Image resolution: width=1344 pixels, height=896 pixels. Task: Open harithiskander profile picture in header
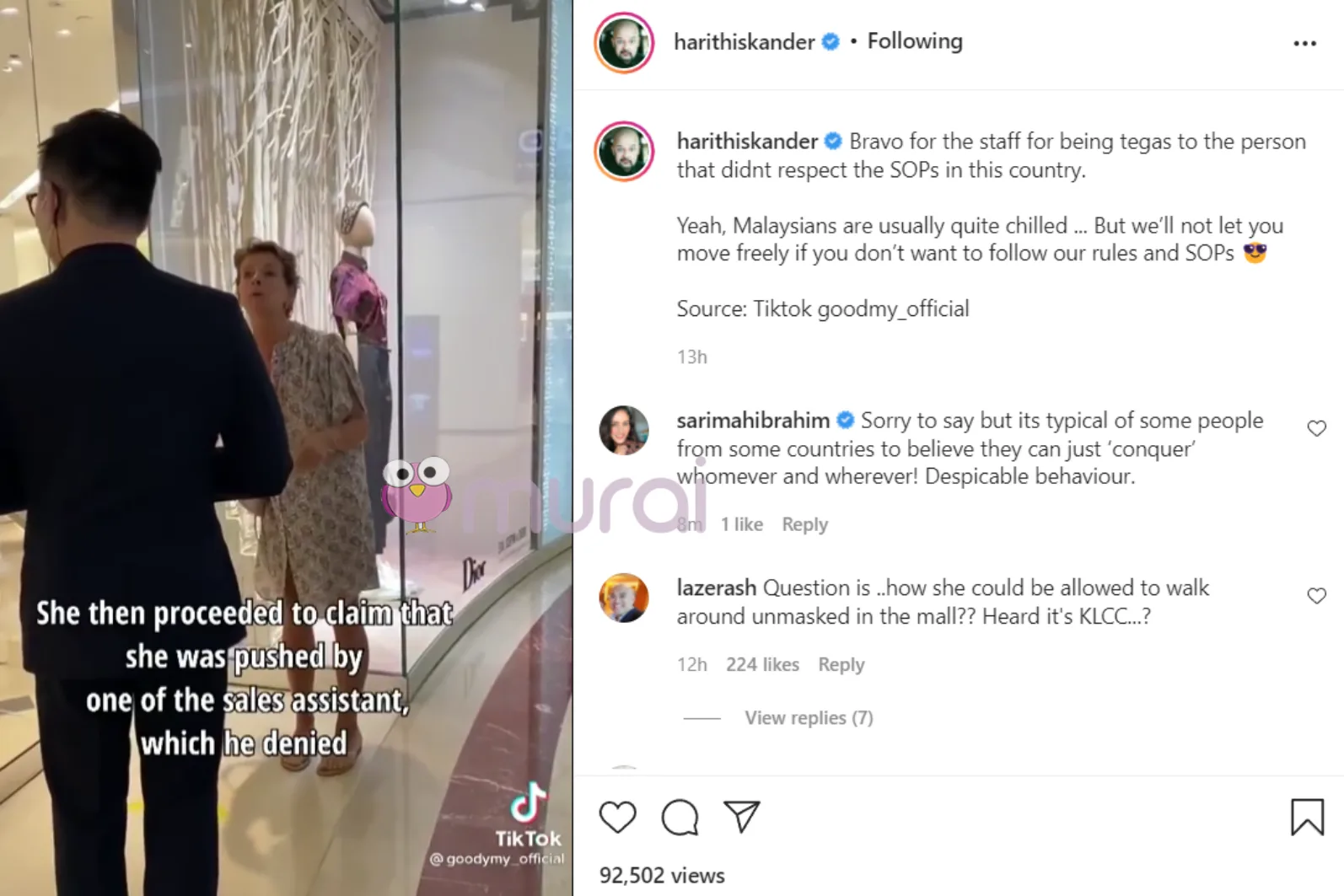pyautogui.click(x=624, y=42)
